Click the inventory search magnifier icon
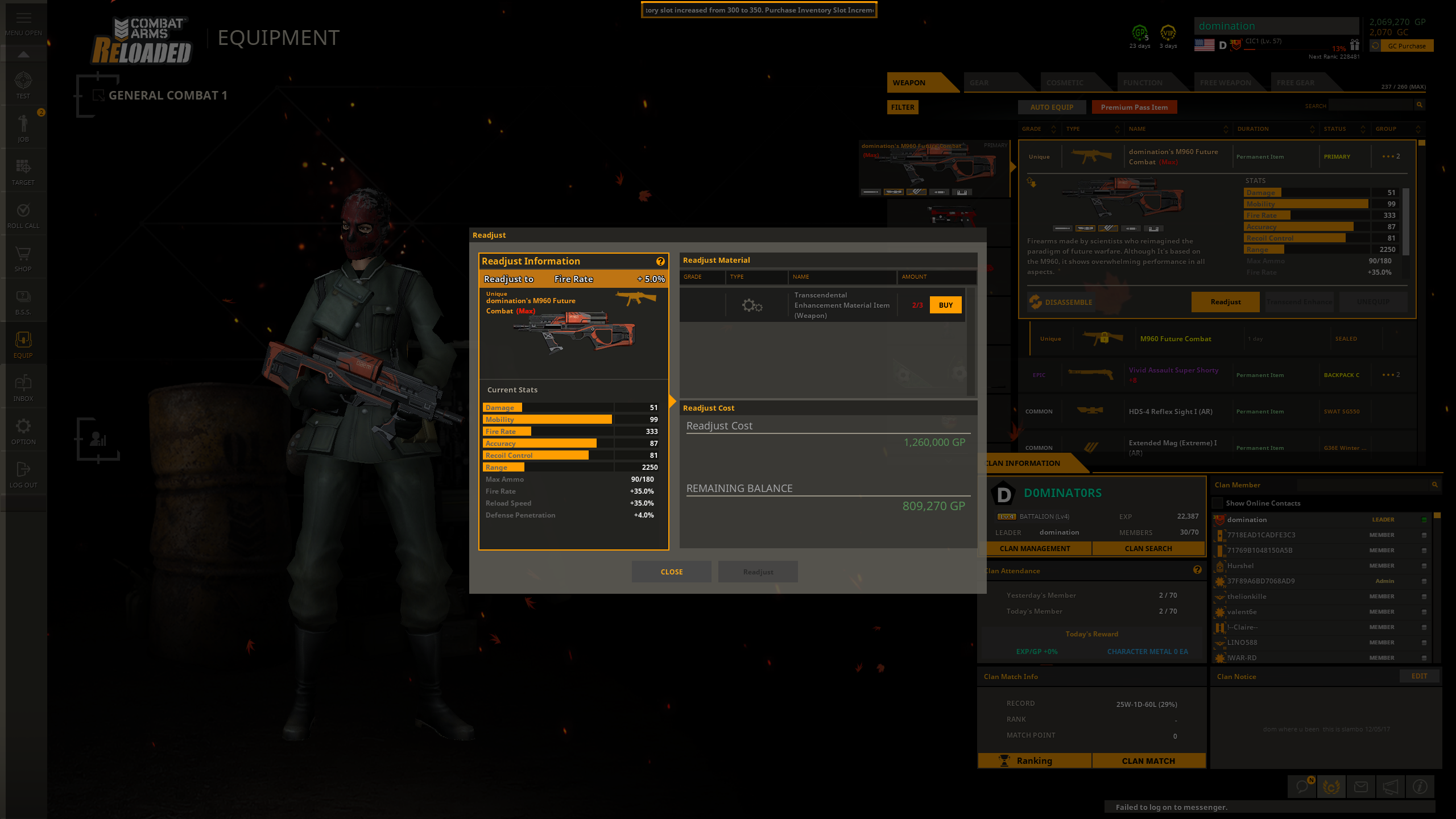Screen dimensions: 1456x819 pyautogui.click(x=1420, y=105)
